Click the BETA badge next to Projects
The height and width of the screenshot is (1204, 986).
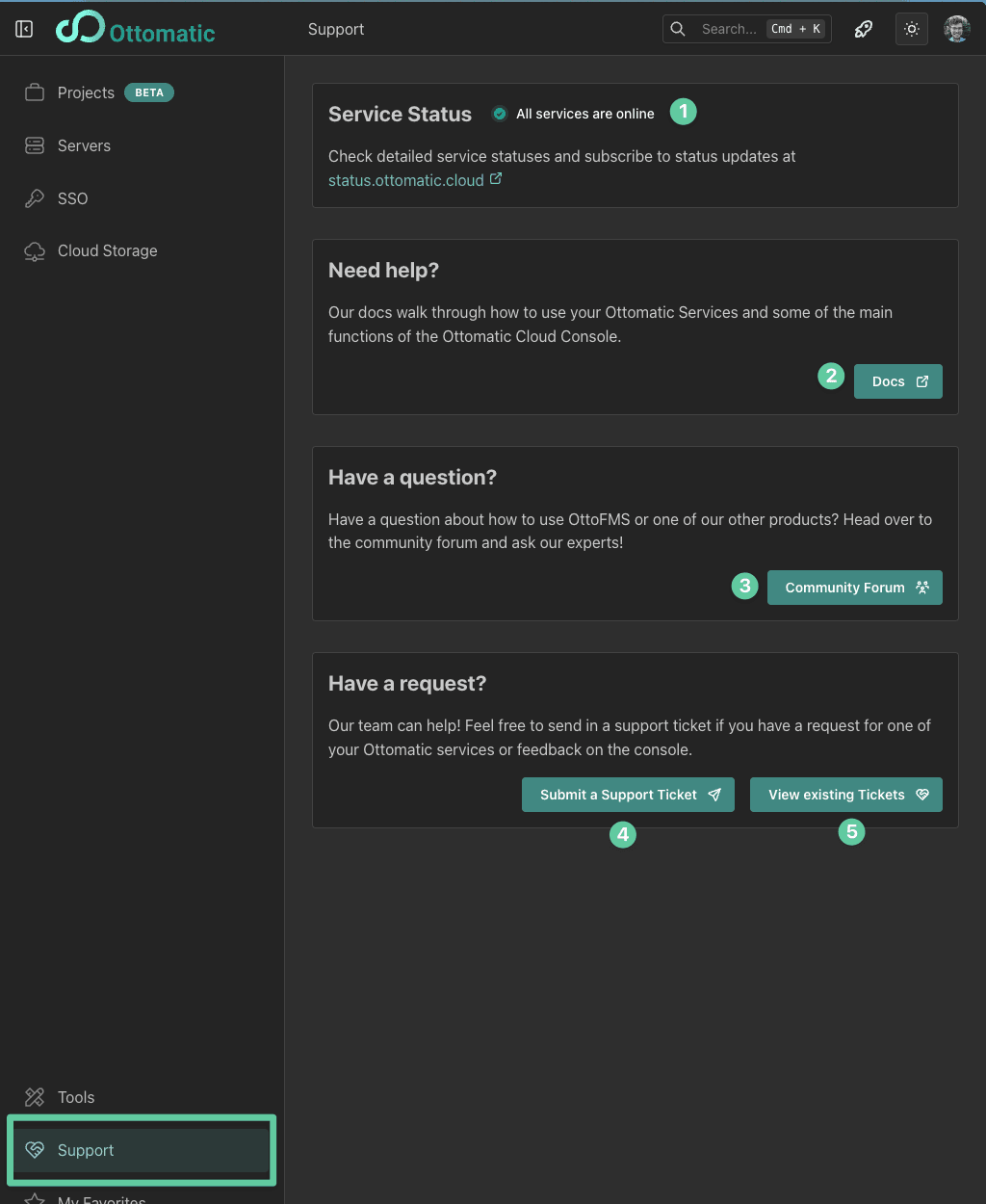149,92
